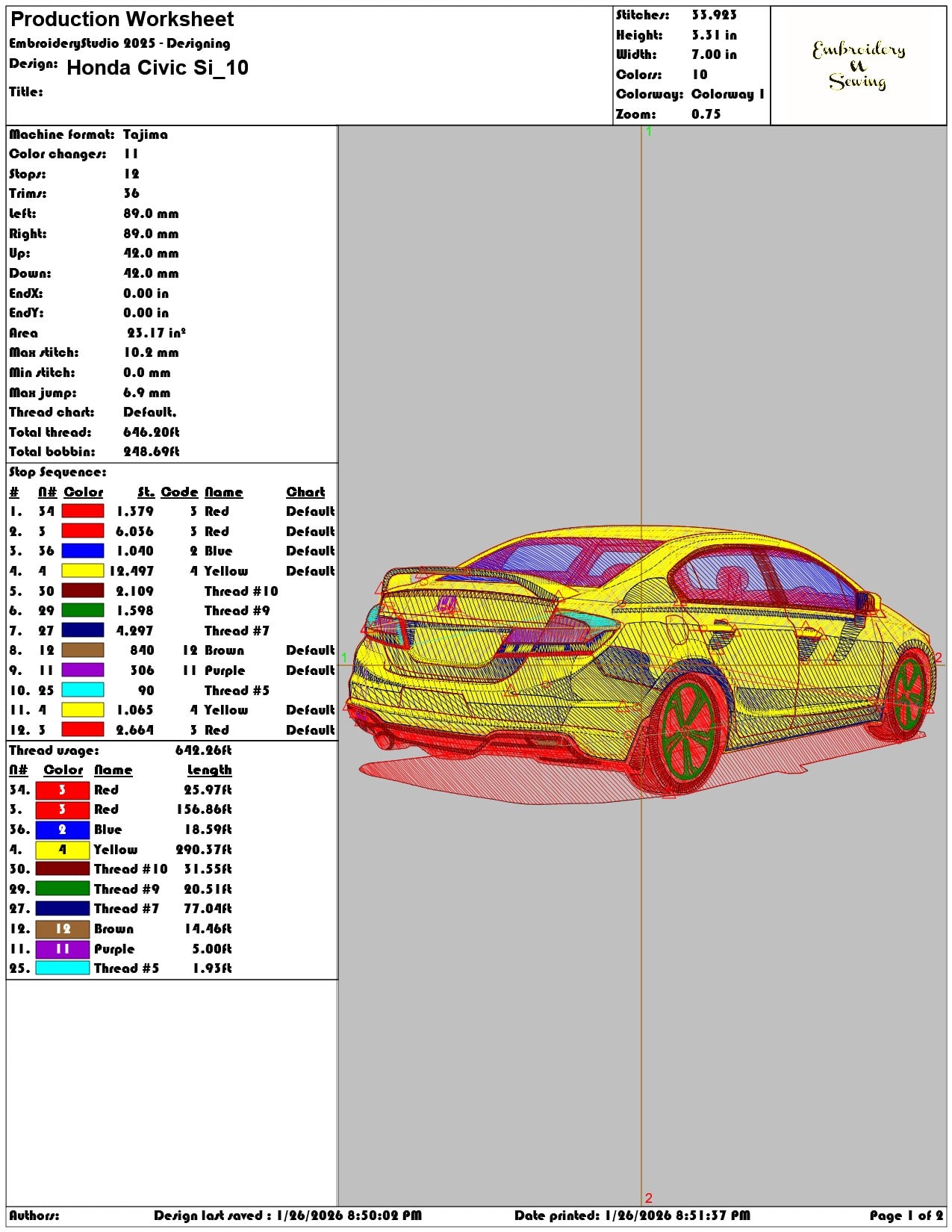The width and height of the screenshot is (952, 1232).
Task: Click the Zoom value "0.75"
Action: (706, 114)
